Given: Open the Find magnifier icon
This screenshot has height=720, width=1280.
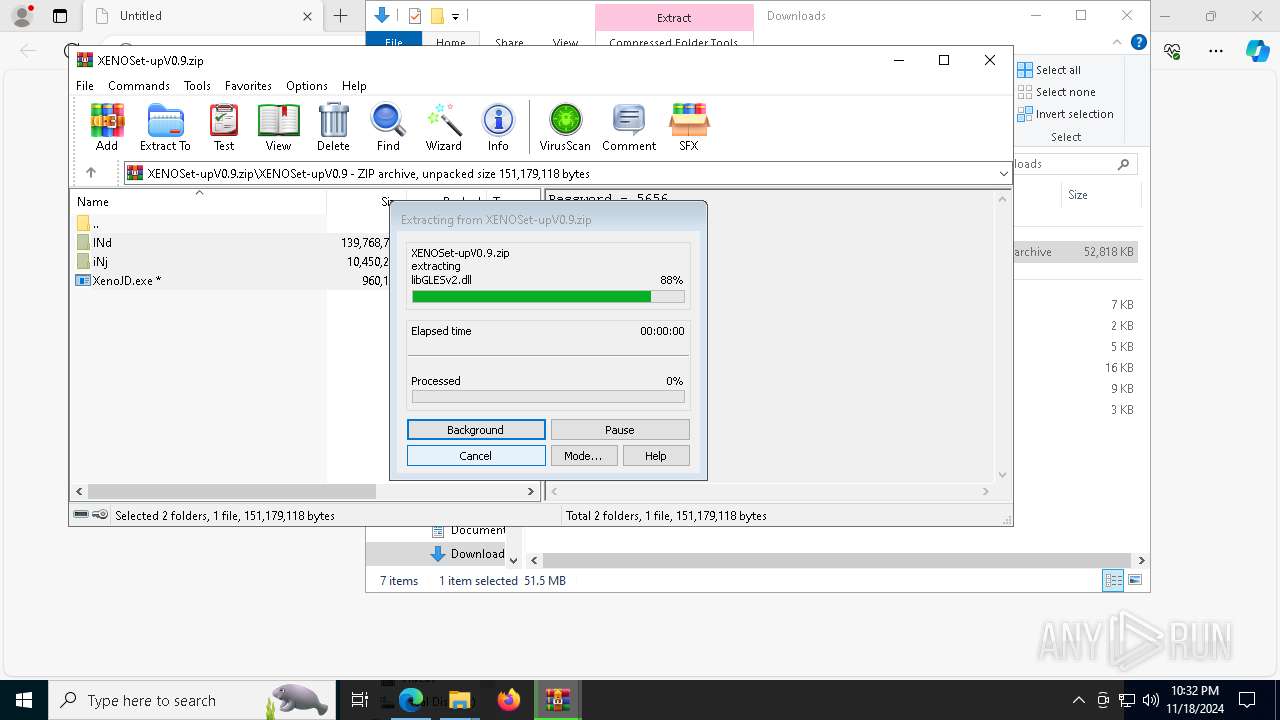Looking at the screenshot, I should click(388, 127).
